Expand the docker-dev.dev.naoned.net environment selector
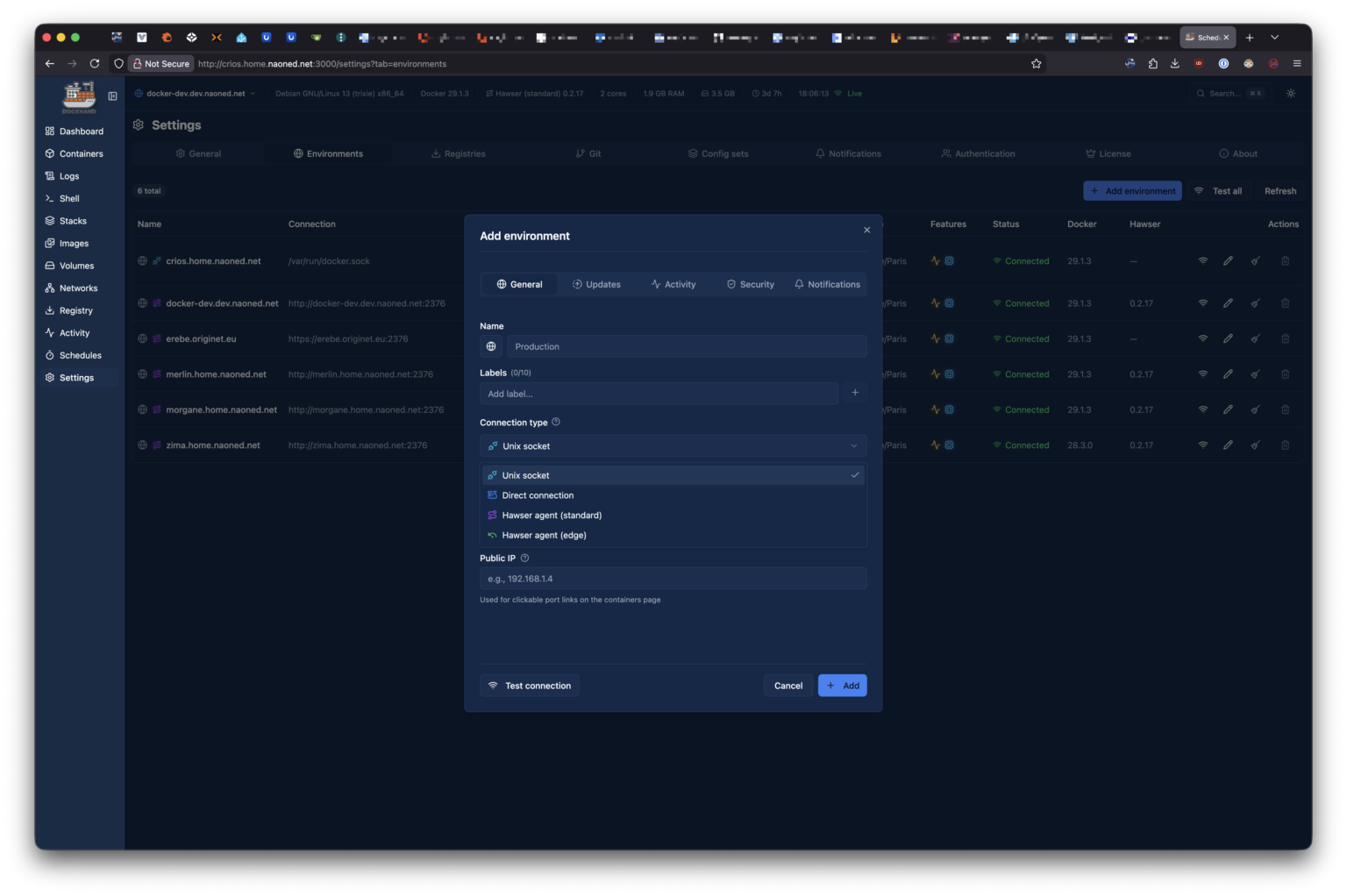The height and width of the screenshot is (896, 1347). [x=196, y=93]
